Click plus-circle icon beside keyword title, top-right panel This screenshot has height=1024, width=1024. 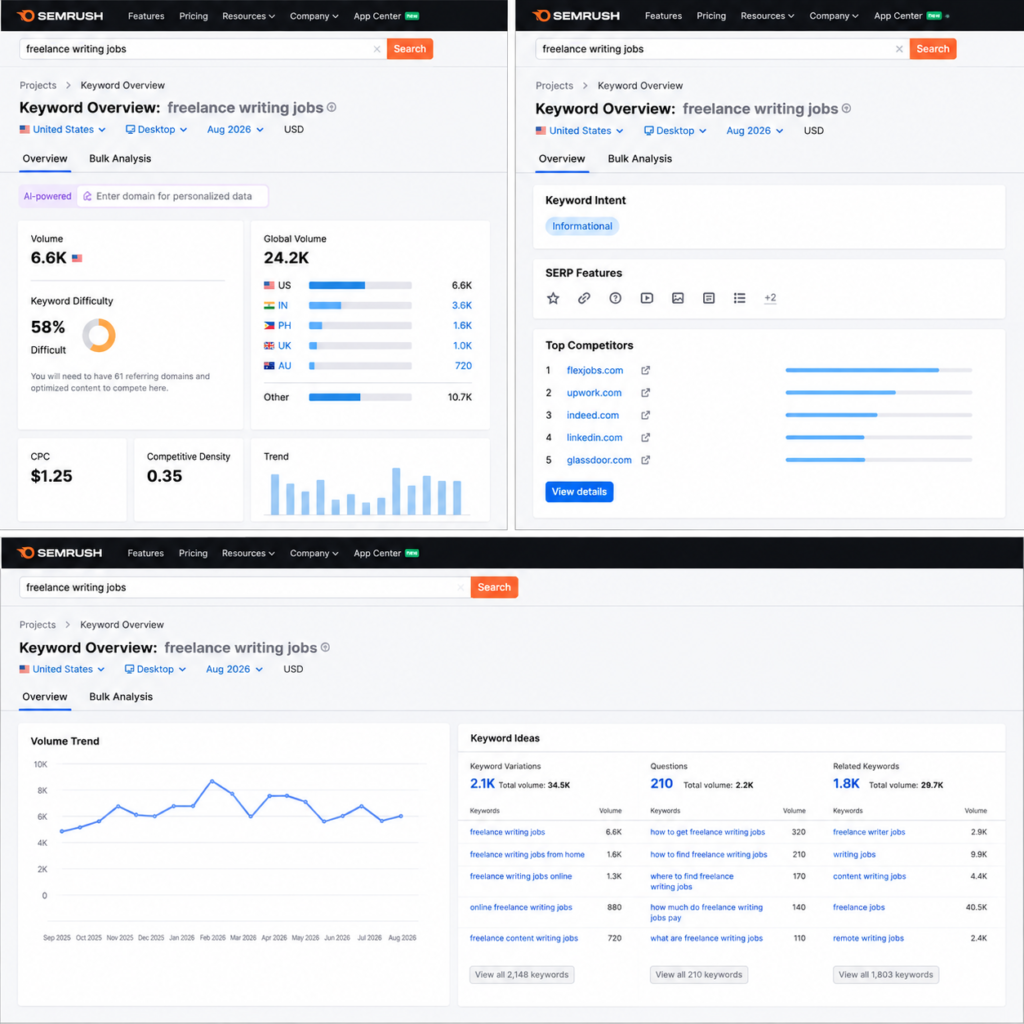[846, 108]
